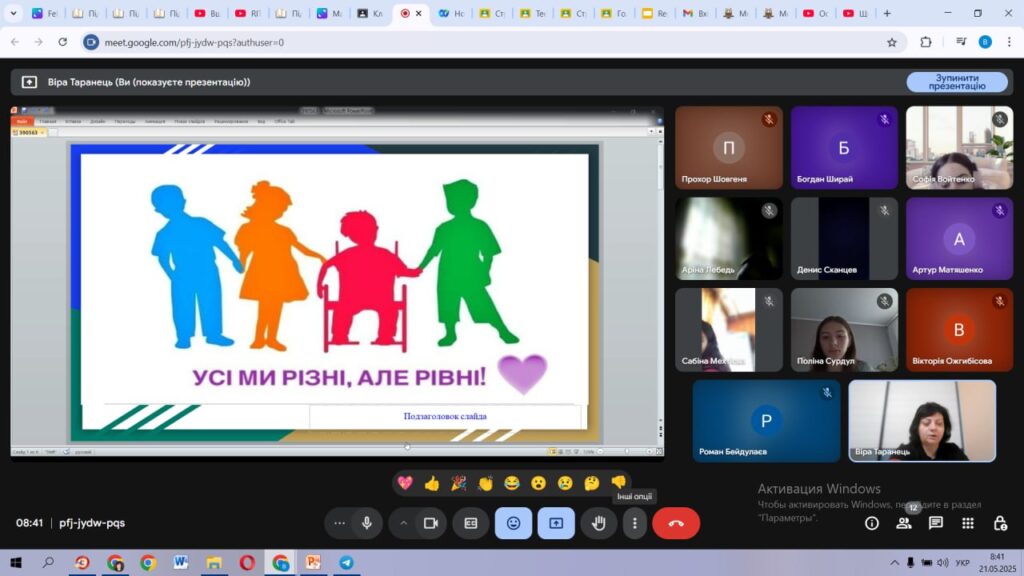Click the raise hand button
The height and width of the screenshot is (576, 1024).
coord(598,523)
